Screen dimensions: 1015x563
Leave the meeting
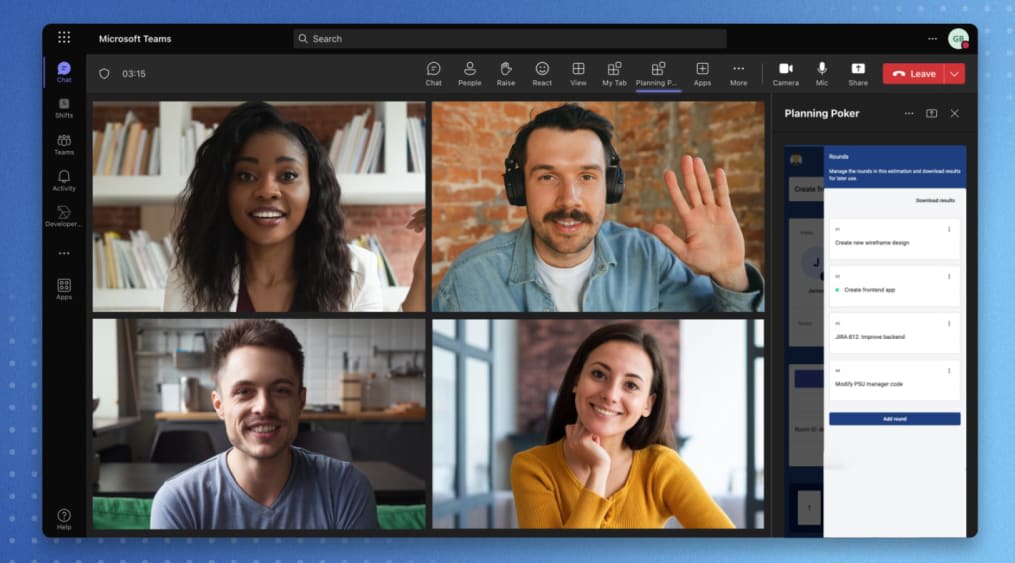point(913,74)
